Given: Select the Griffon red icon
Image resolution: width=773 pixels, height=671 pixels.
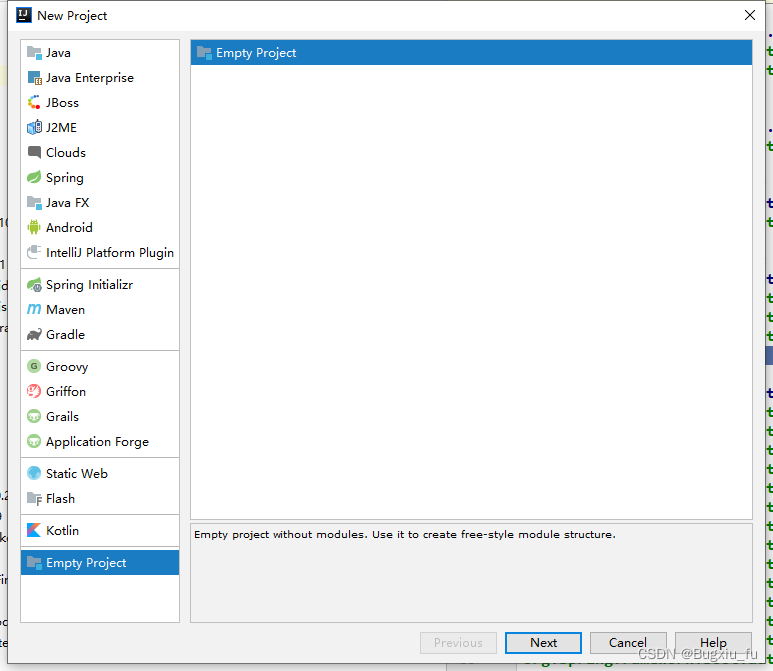Looking at the screenshot, I should tap(34, 391).
